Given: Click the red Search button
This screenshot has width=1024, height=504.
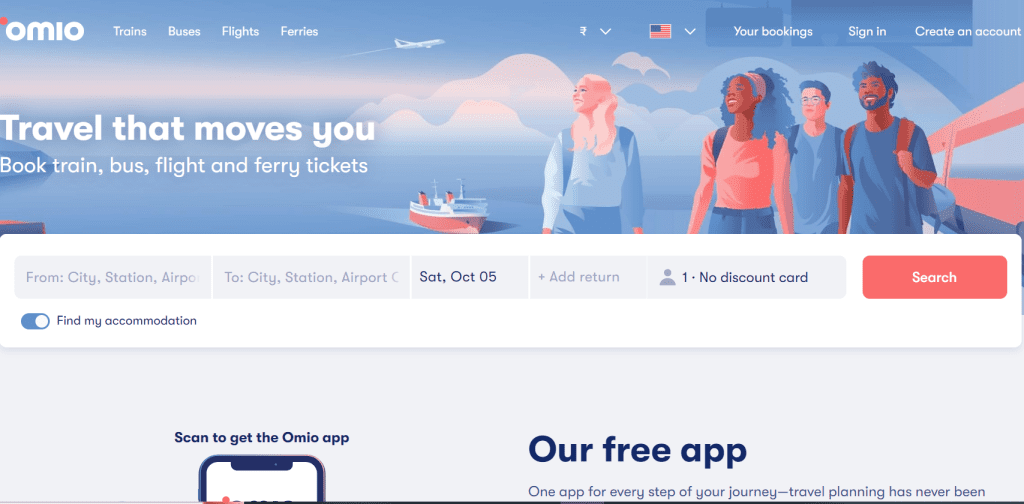Looking at the screenshot, I should (x=935, y=277).
